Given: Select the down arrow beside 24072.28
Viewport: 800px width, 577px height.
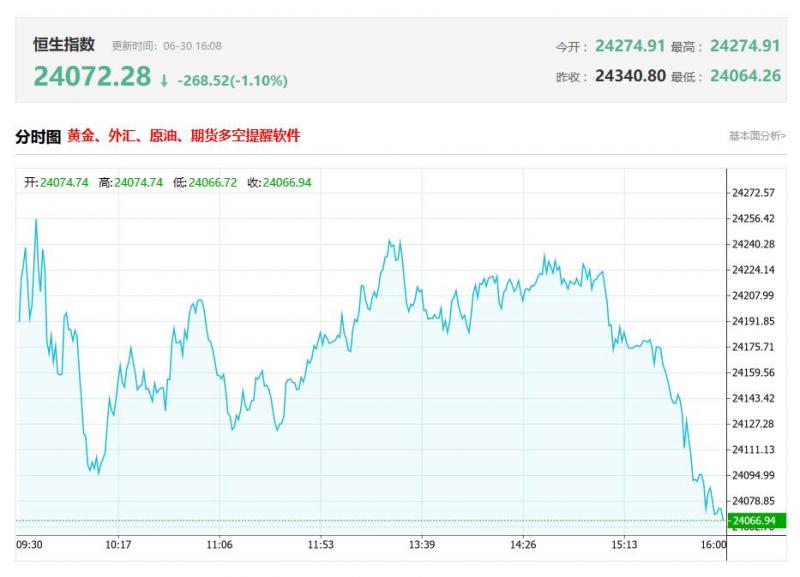Looking at the screenshot, I should coord(164,81).
